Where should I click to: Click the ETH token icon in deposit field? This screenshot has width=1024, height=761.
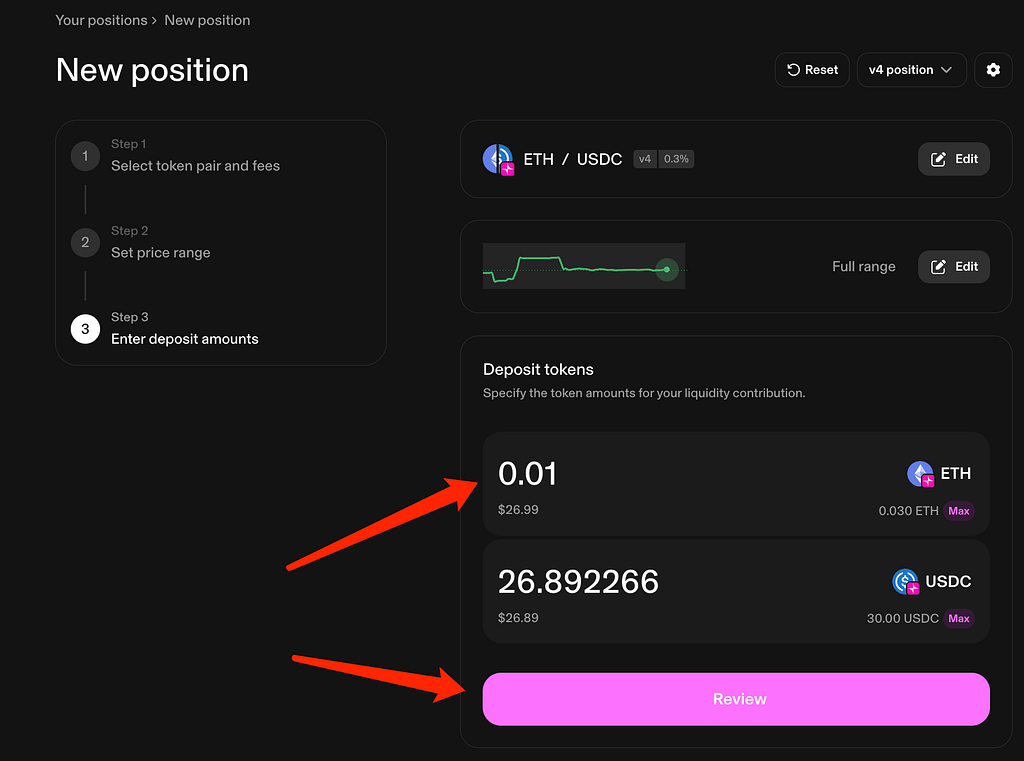(921, 474)
